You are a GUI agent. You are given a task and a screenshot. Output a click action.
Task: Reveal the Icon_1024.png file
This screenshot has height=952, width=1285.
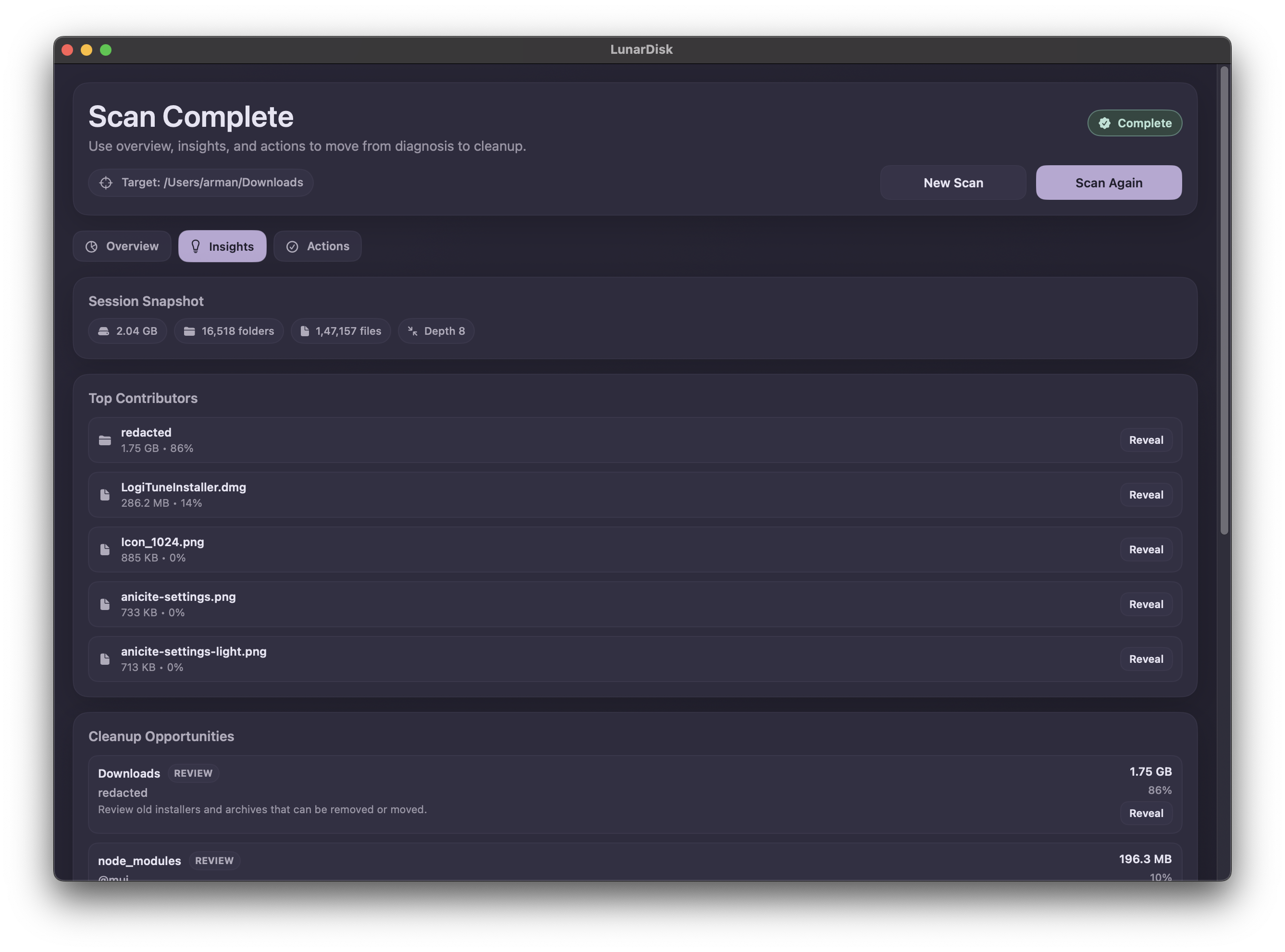coord(1146,549)
